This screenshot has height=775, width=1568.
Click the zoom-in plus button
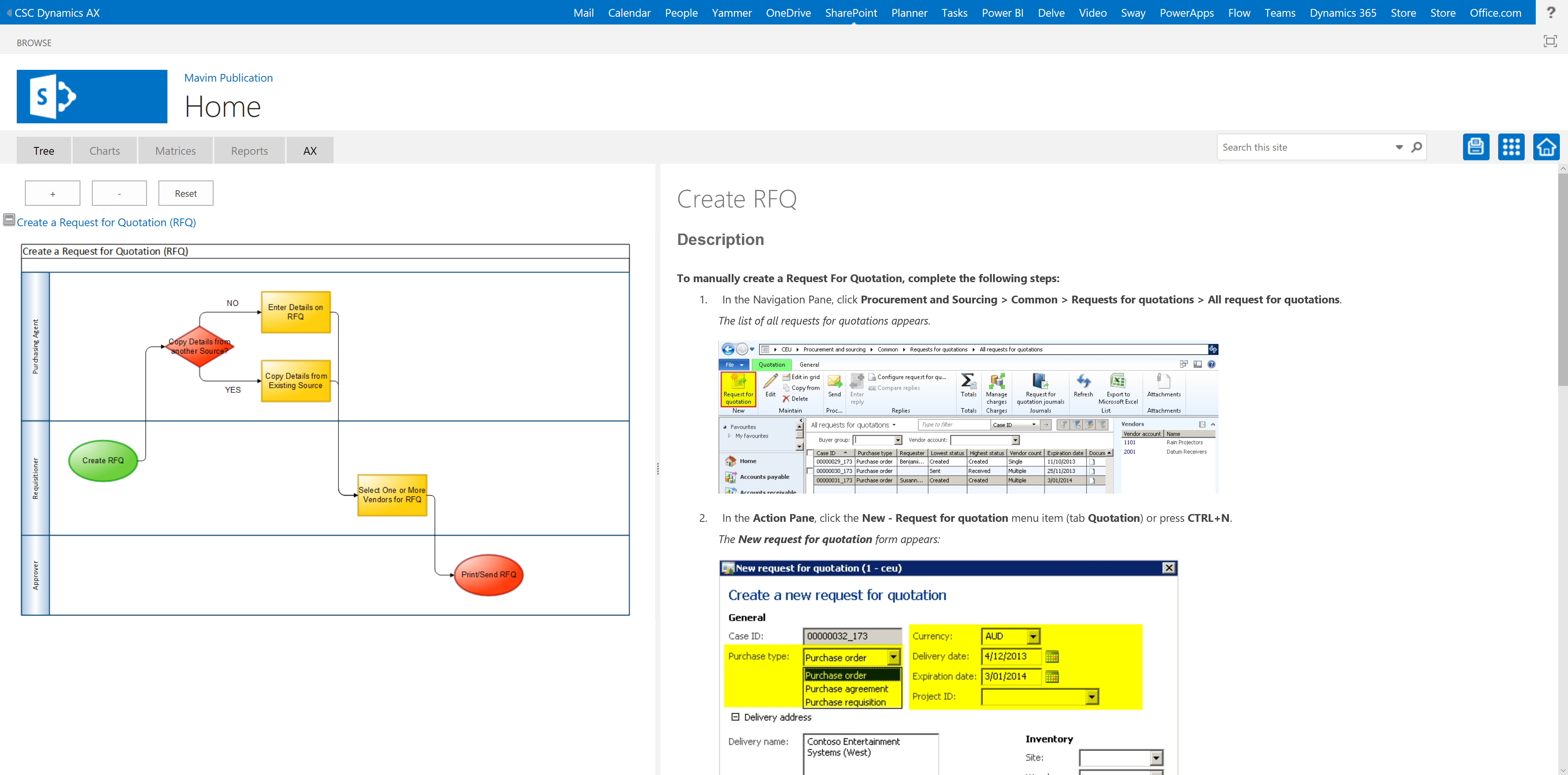pos(52,194)
